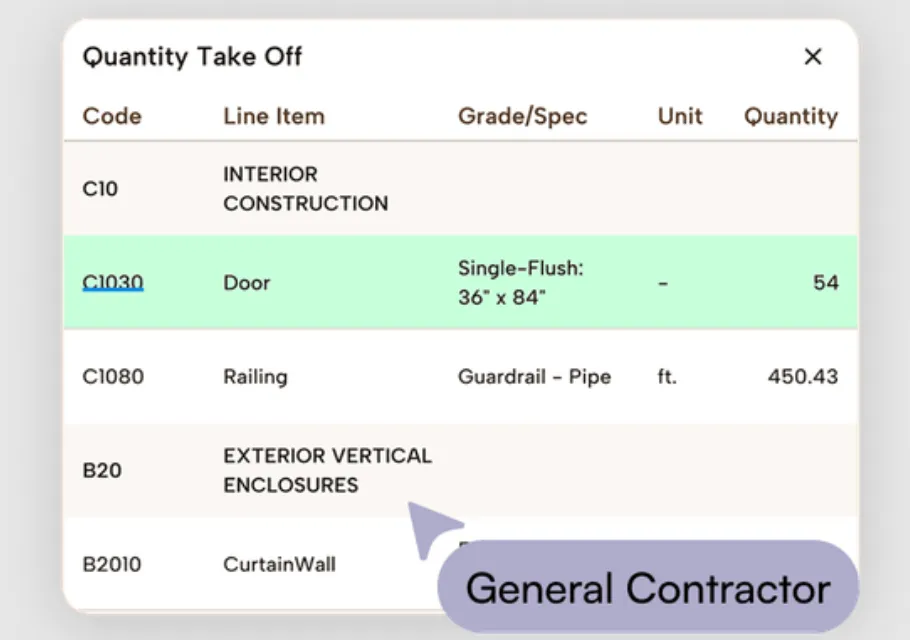Select the Door line item row
Viewport: 910px width, 640px height.
(247, 283)
